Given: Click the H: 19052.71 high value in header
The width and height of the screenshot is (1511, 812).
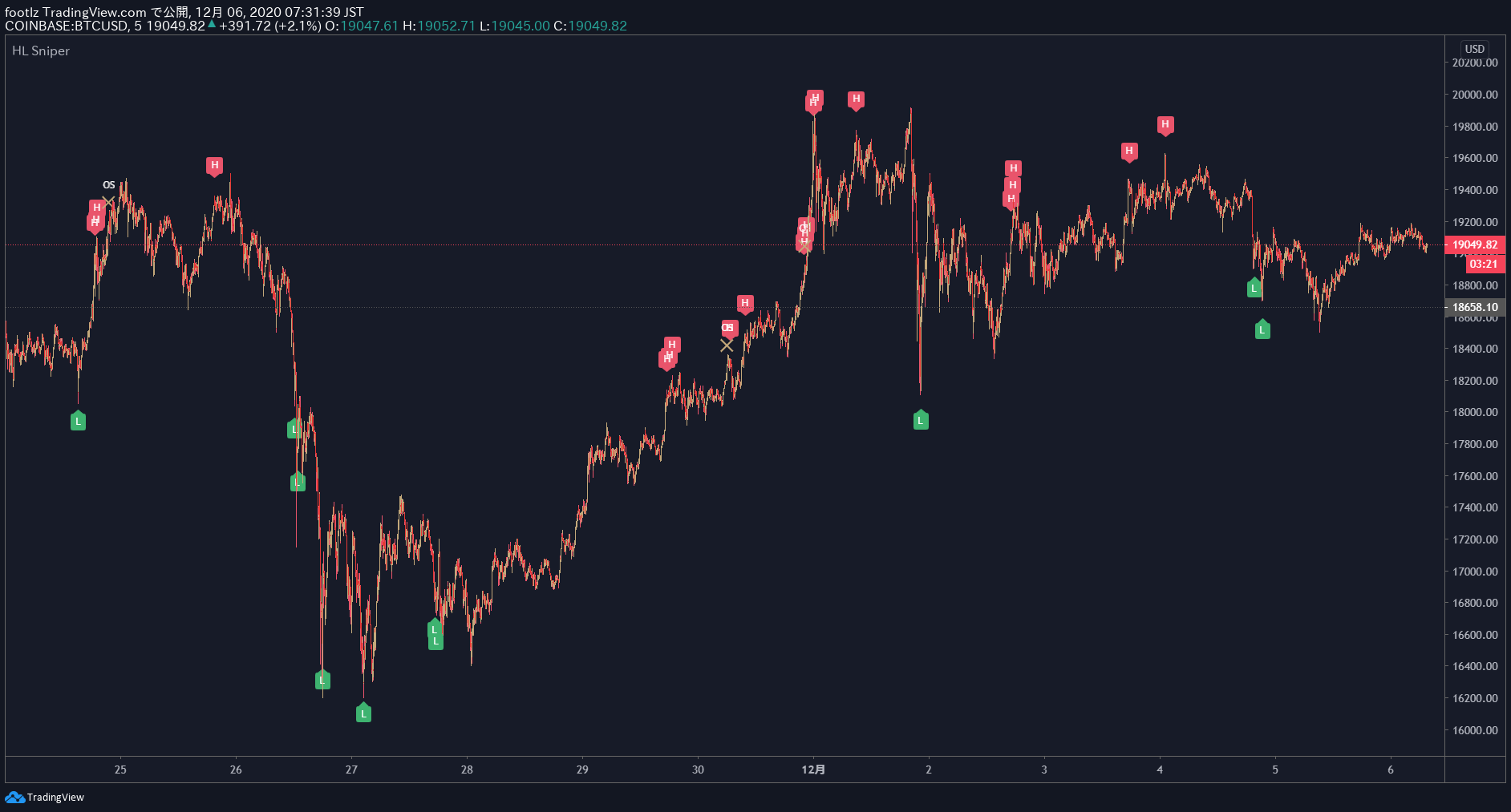Looking at the screenshot, I should [440, 26].
